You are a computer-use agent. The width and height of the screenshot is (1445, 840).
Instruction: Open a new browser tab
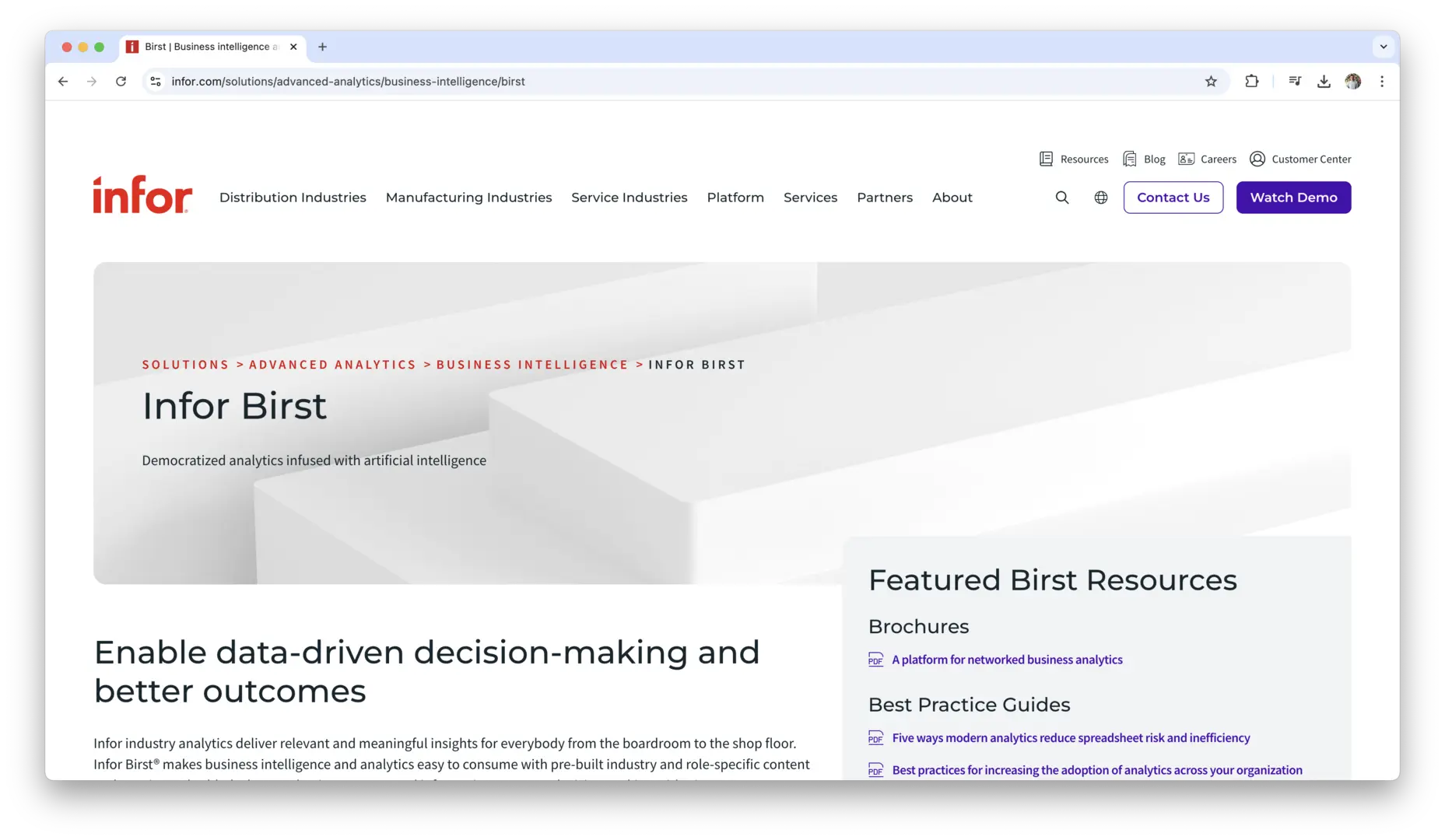322,47
